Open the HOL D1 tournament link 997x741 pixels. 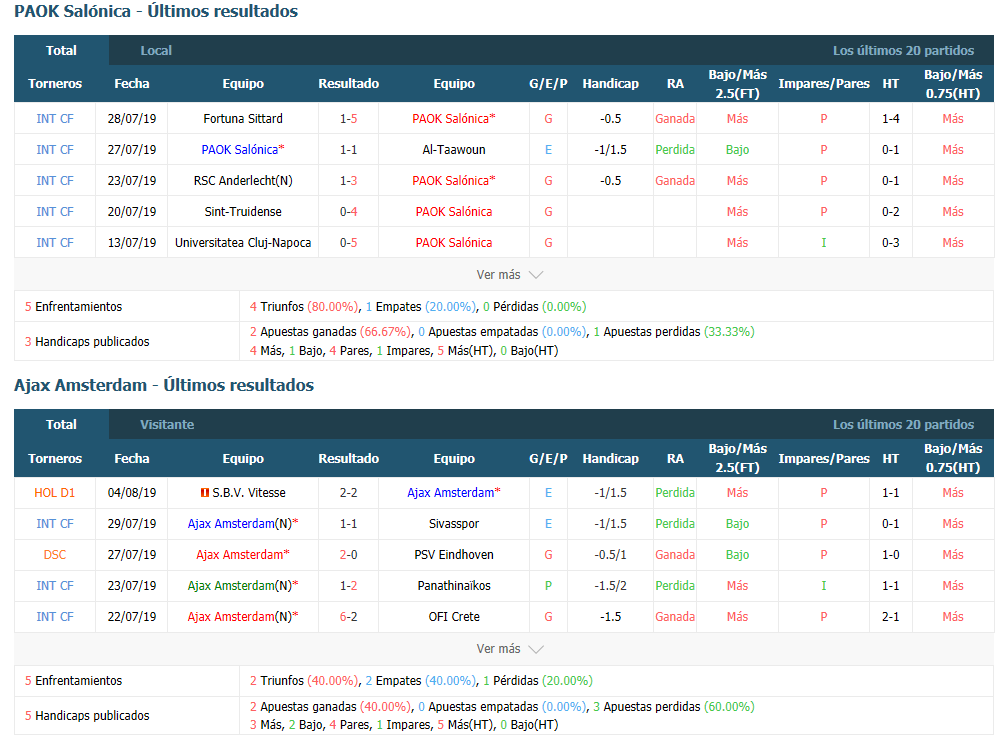coord(55,493)
